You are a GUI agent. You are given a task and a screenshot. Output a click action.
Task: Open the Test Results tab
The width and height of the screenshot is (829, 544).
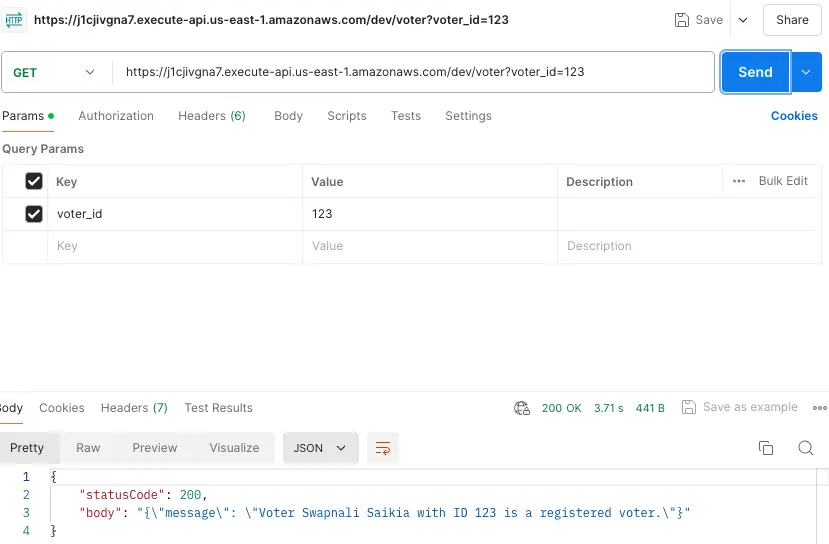[218, 408]
